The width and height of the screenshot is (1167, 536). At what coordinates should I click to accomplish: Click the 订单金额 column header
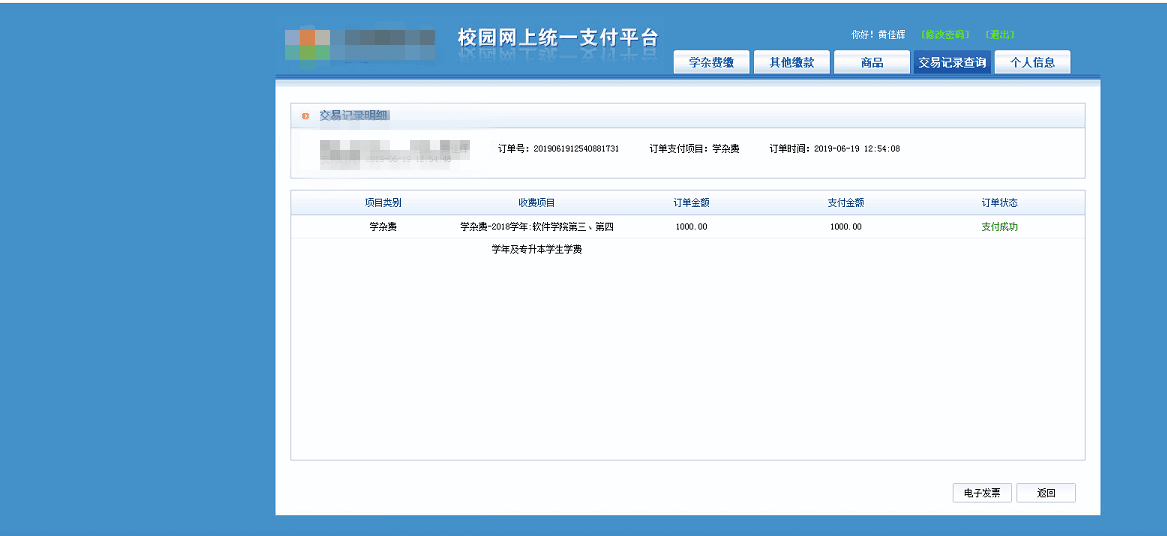(x=691, y=203)
